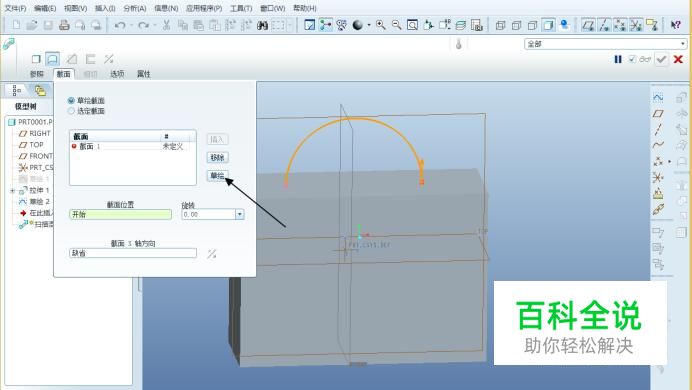Click the binoculars find tool icon
Viewport: 692px width, 390px height.
[262, 25]
